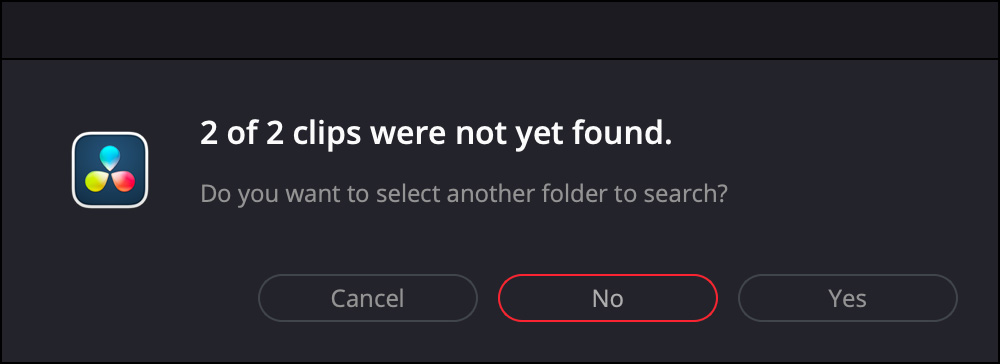1000x364 pixels.
Task: Click the DaVinci Resolve app icon
Action: [x=110, y=170]
